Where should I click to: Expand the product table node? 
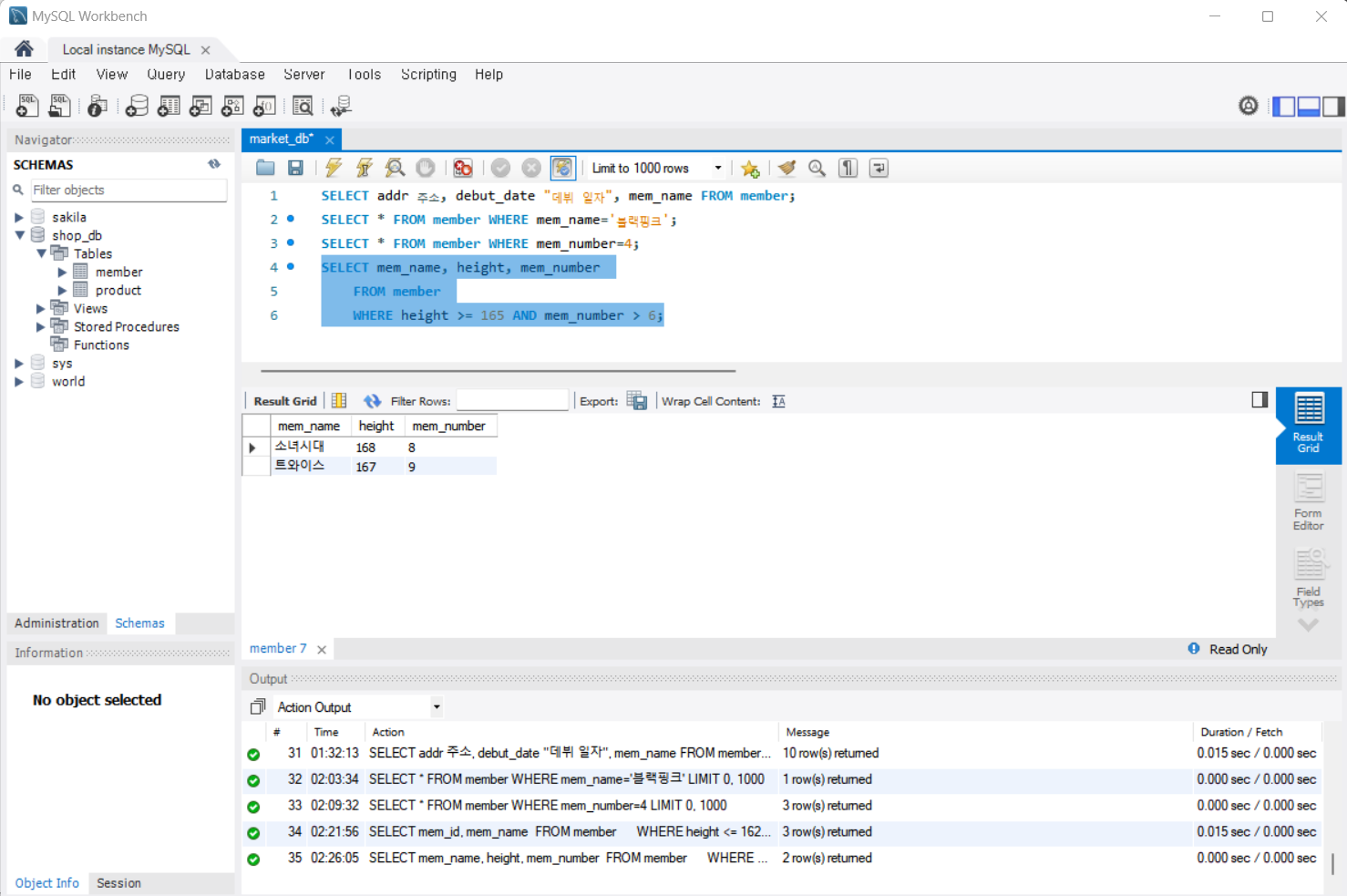63,290
